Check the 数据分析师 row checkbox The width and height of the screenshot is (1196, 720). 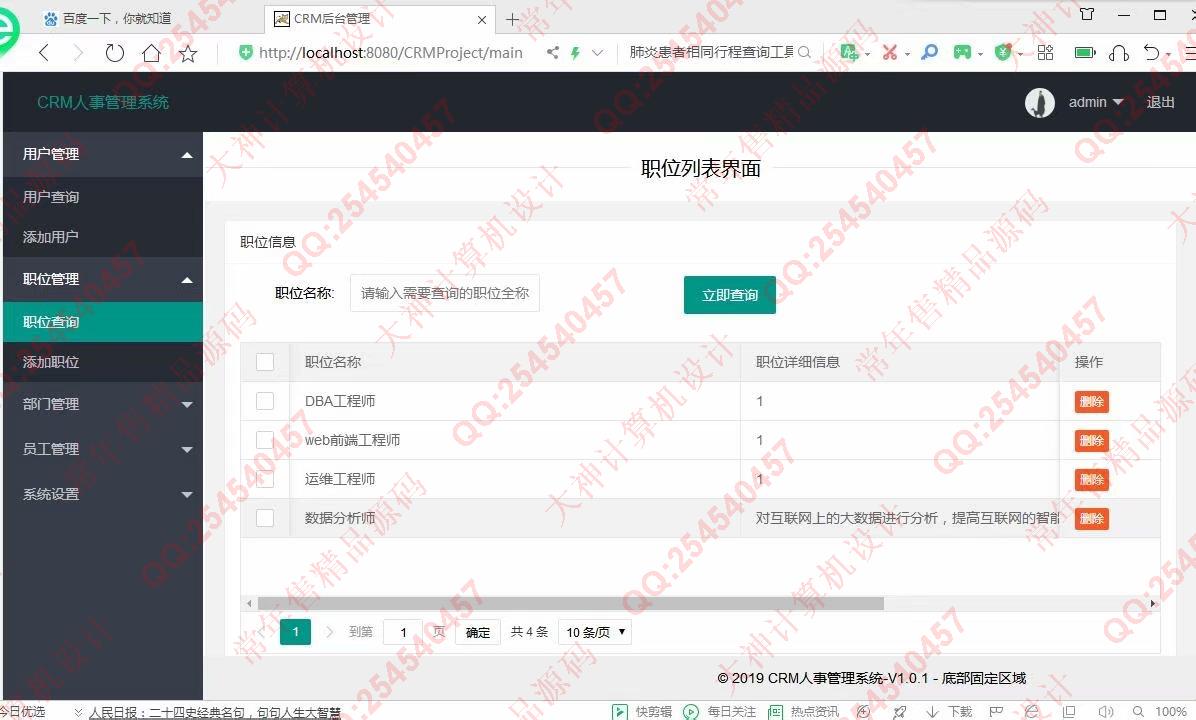tap(265, 518)
